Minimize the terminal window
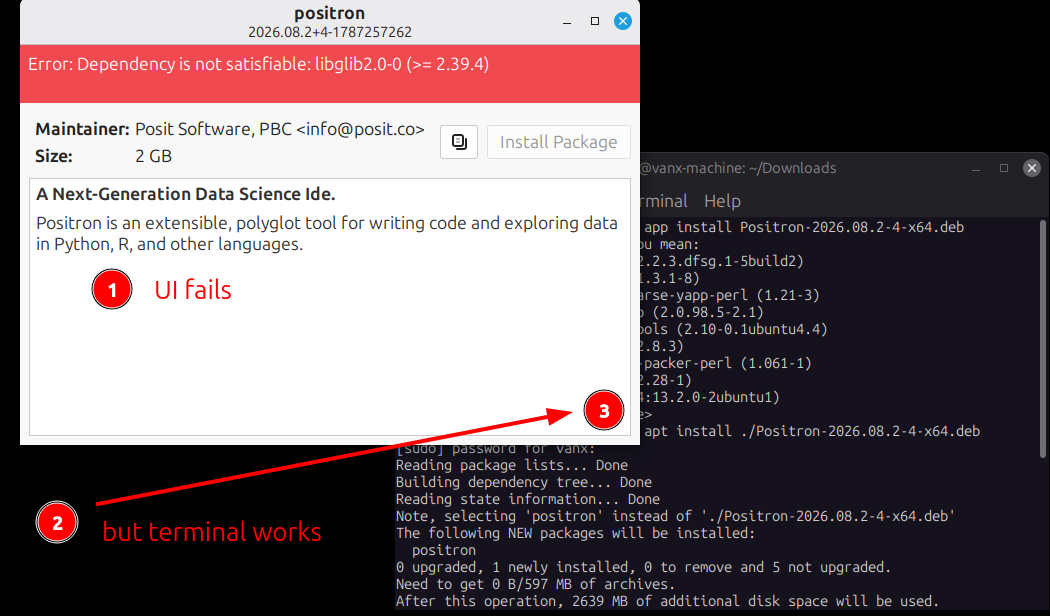Image resolution: width=1050 pixels, height=616 pixels. click(x=976, y=168)
